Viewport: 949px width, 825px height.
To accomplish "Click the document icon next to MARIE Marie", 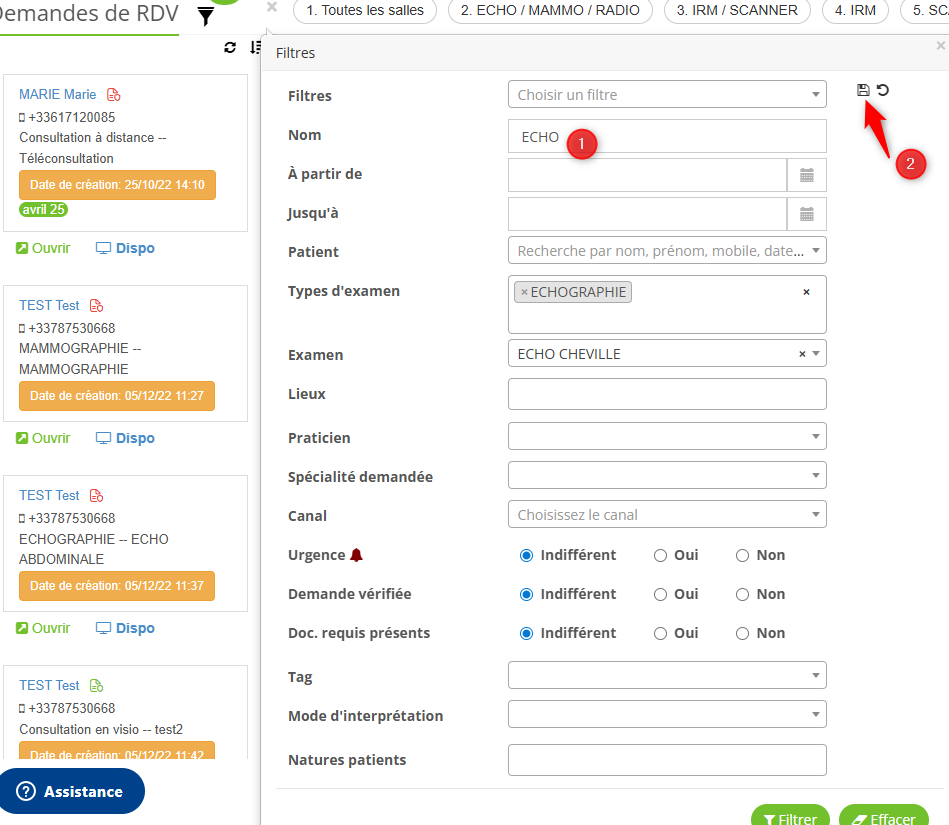I will pos(114,95).
